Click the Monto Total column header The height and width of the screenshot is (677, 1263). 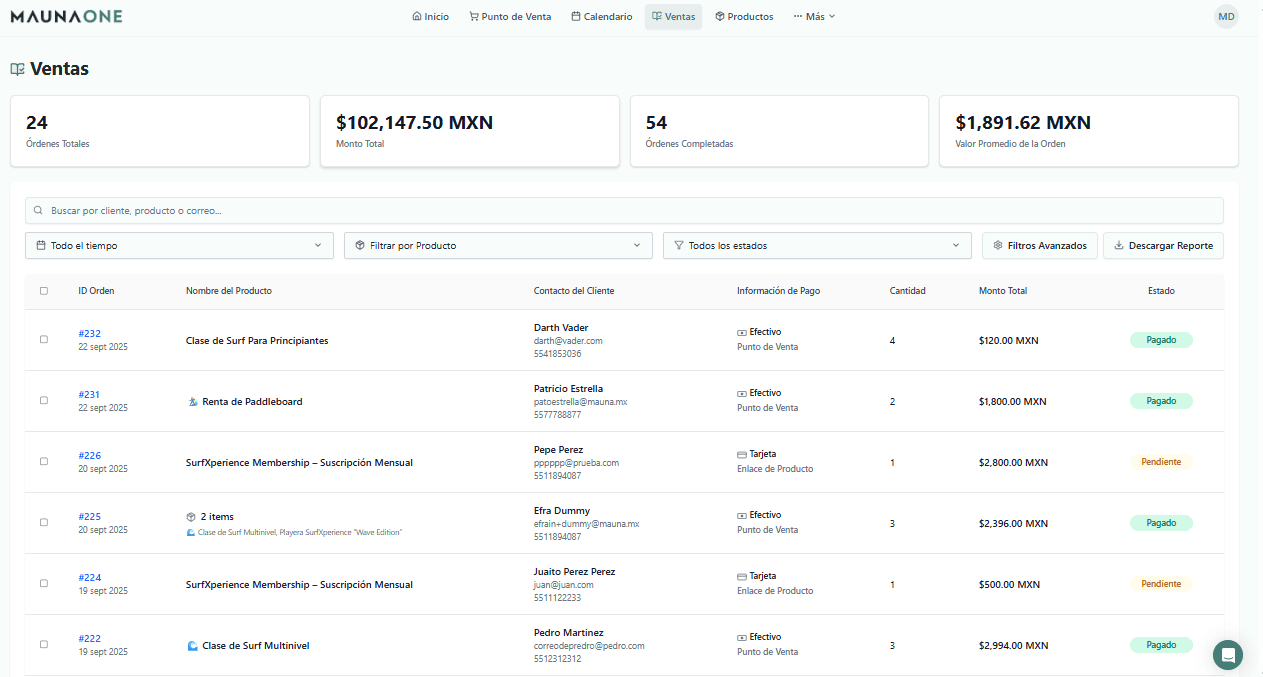(x=1003, y=291)
